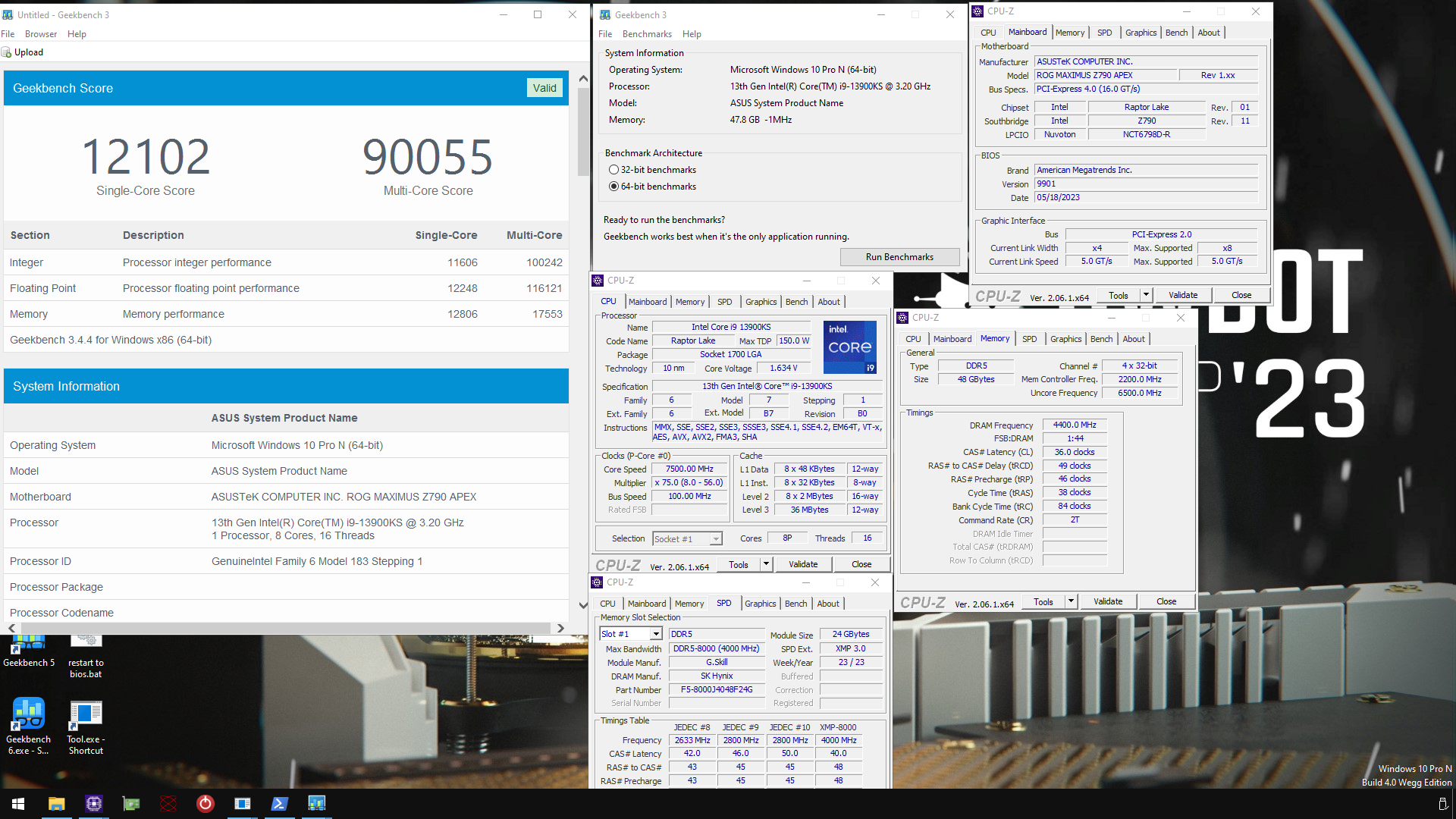The height and width of the screenshot is (819, 1456).
Task: Open Geekbench 6.exe desktop shortcut
Action: point(28,726)
